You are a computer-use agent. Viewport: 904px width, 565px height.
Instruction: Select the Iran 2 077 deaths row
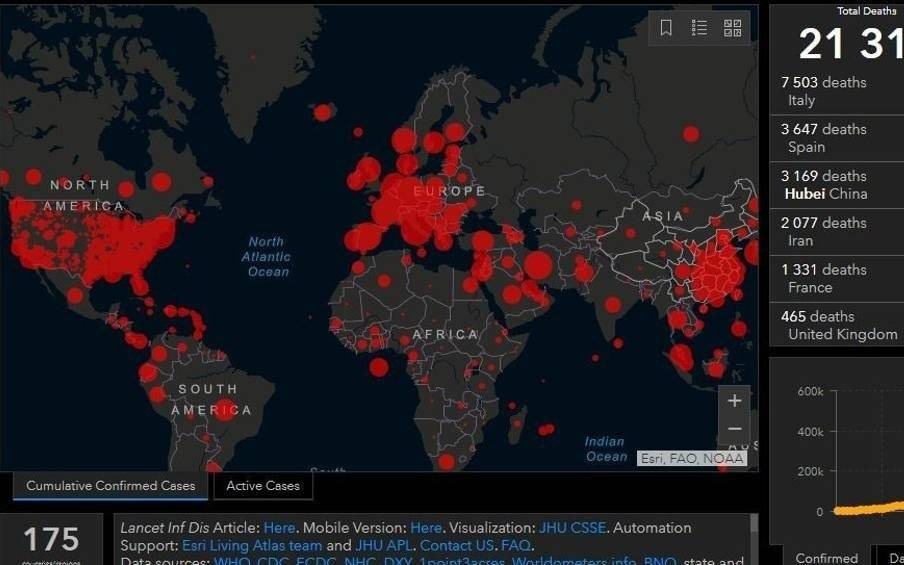837,232
